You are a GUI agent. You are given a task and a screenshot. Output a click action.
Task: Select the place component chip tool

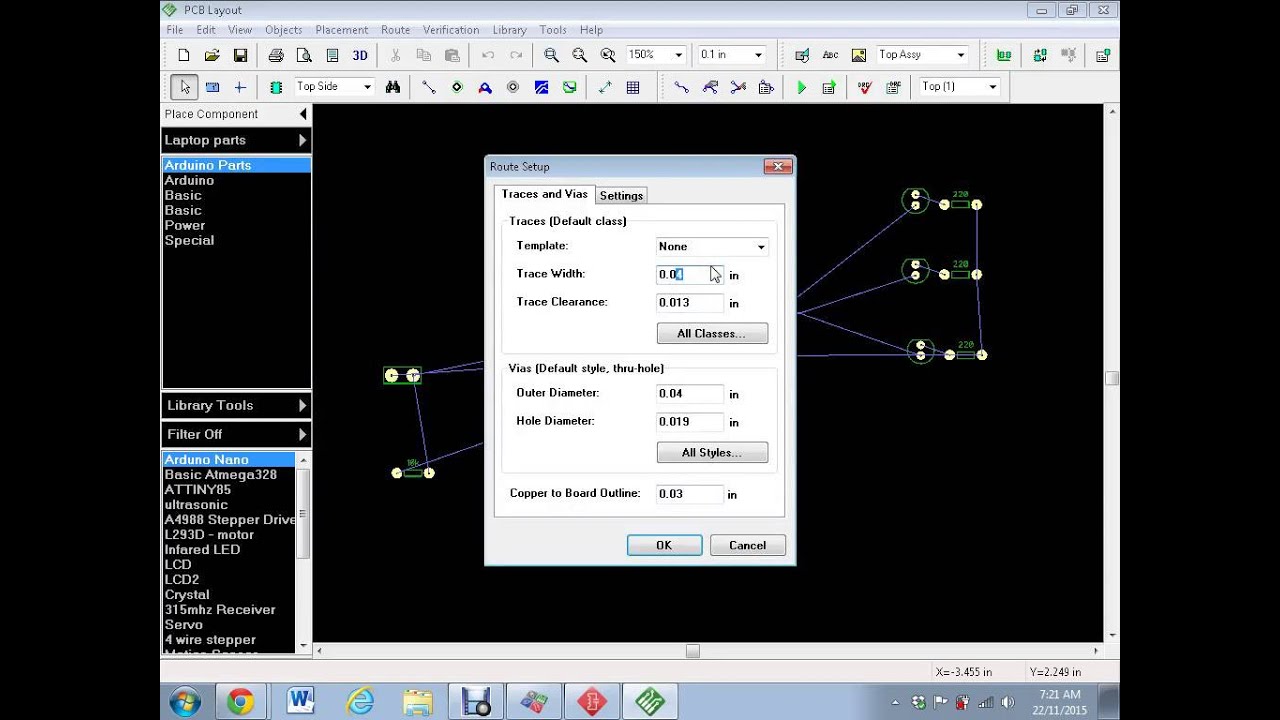pyautogui.click(x=276, y=87)
